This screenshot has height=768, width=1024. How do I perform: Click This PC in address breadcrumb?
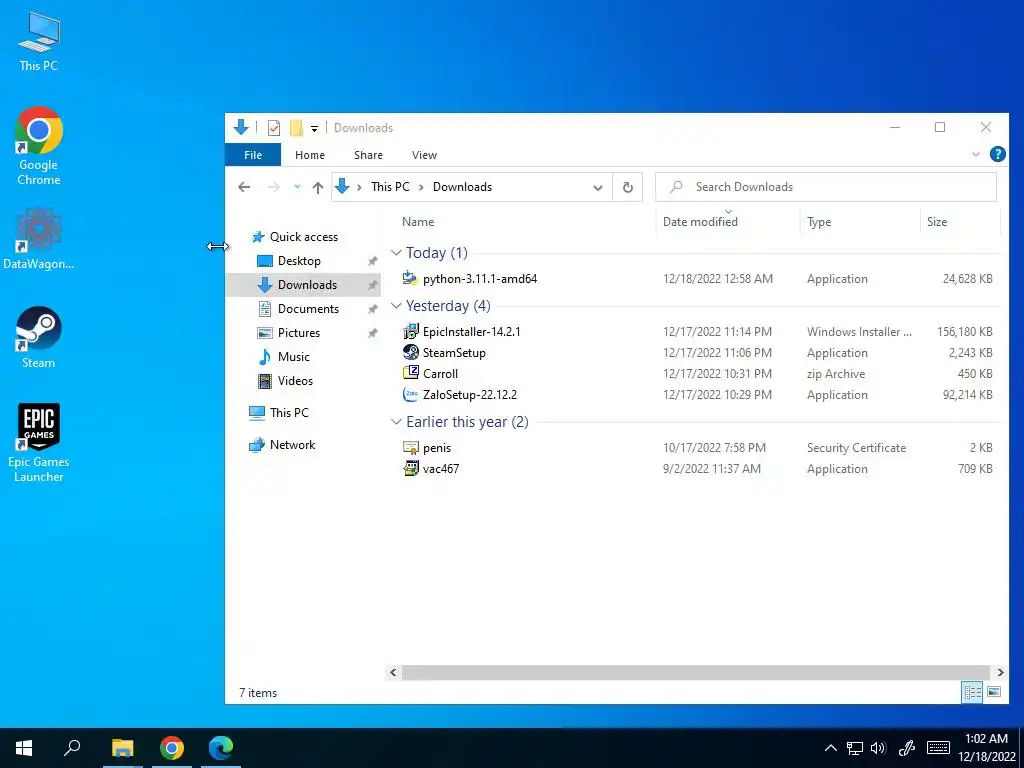pyautogui.click(x=391, y=187)
